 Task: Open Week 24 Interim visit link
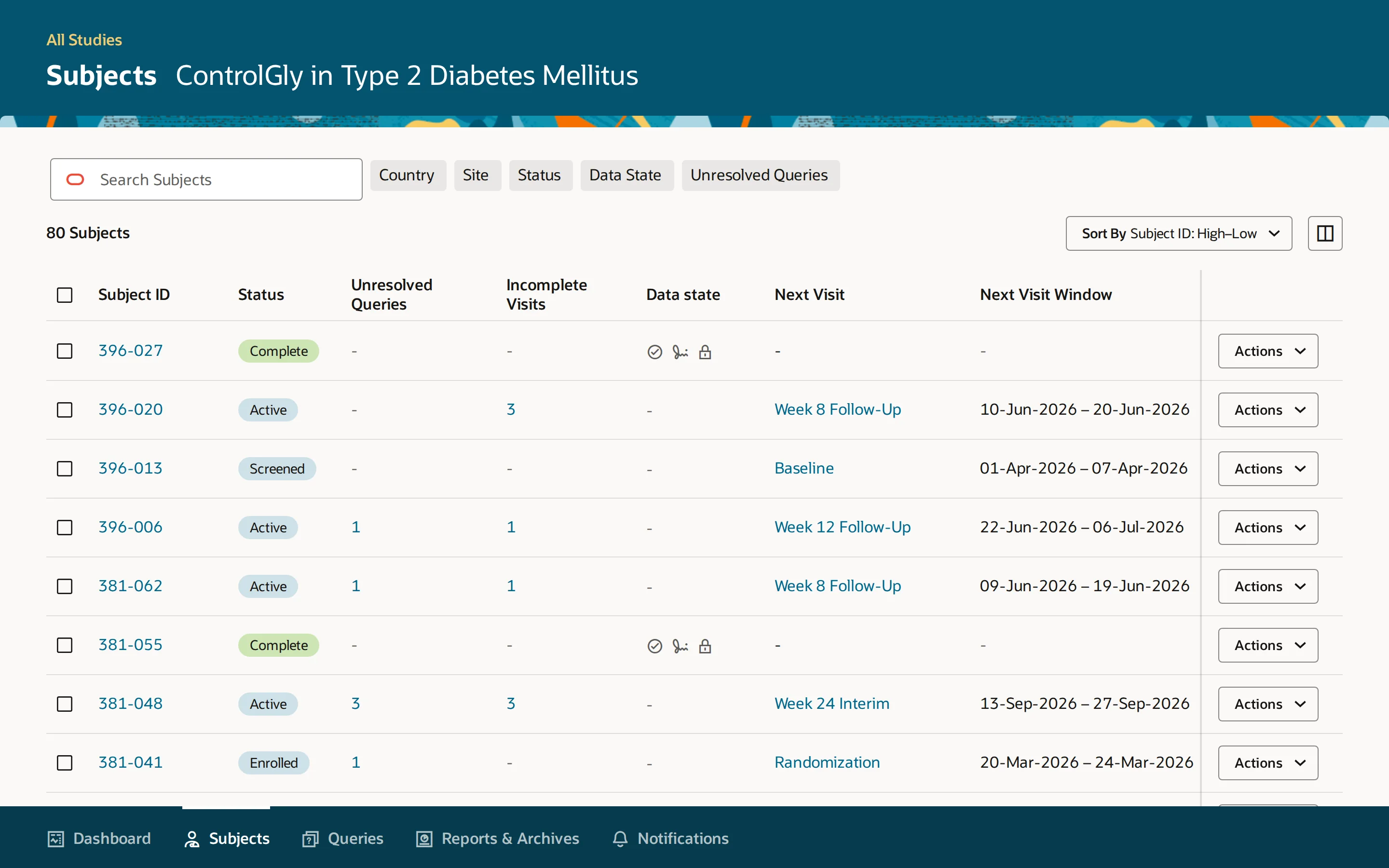[831, 704]
